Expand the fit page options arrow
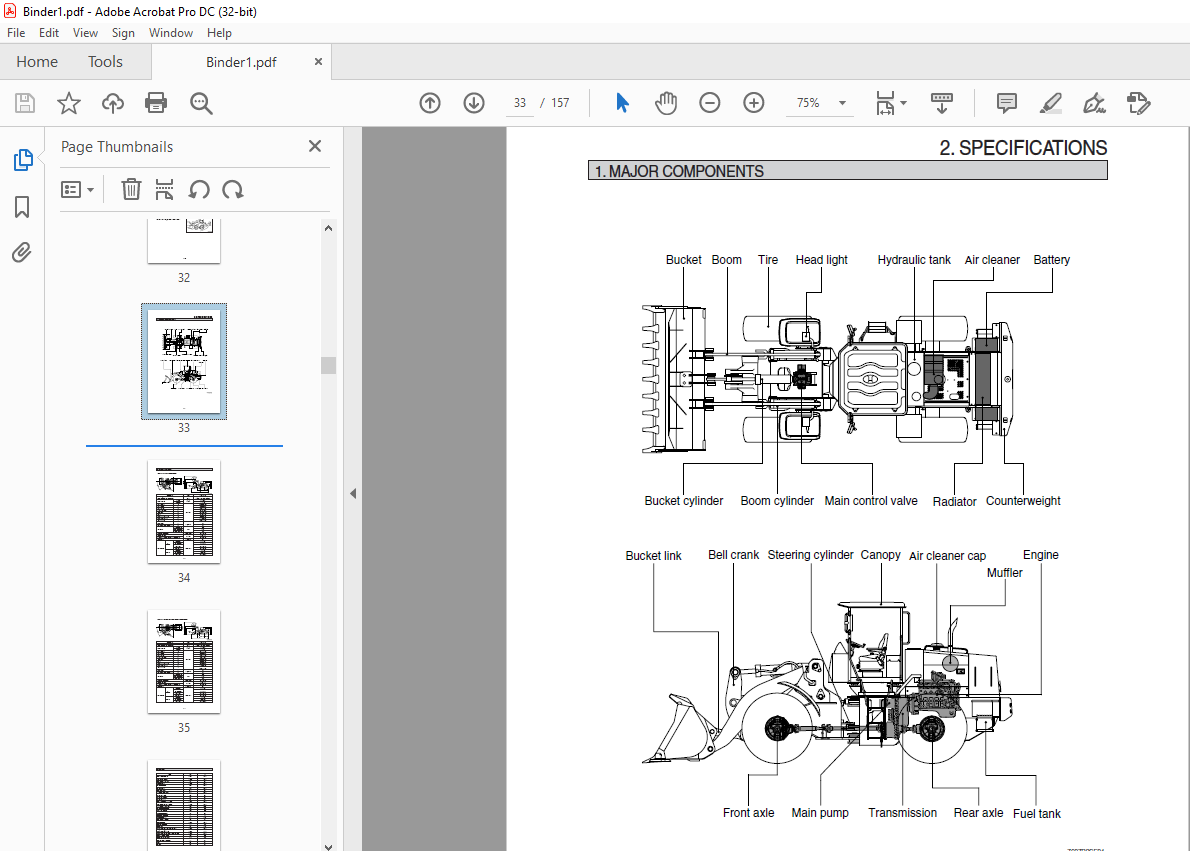The width and height of the screenshot is (1190, 851). coord(903,102)
